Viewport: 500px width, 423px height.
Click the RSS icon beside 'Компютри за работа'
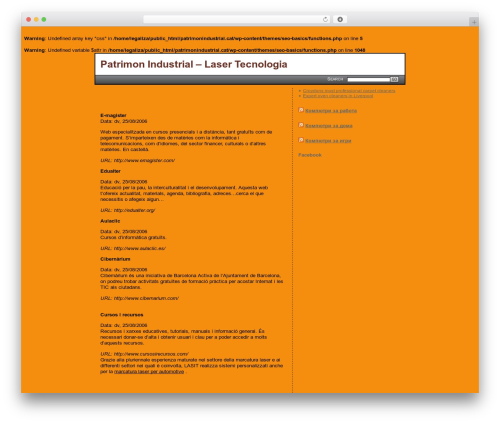tap(301, 110)
